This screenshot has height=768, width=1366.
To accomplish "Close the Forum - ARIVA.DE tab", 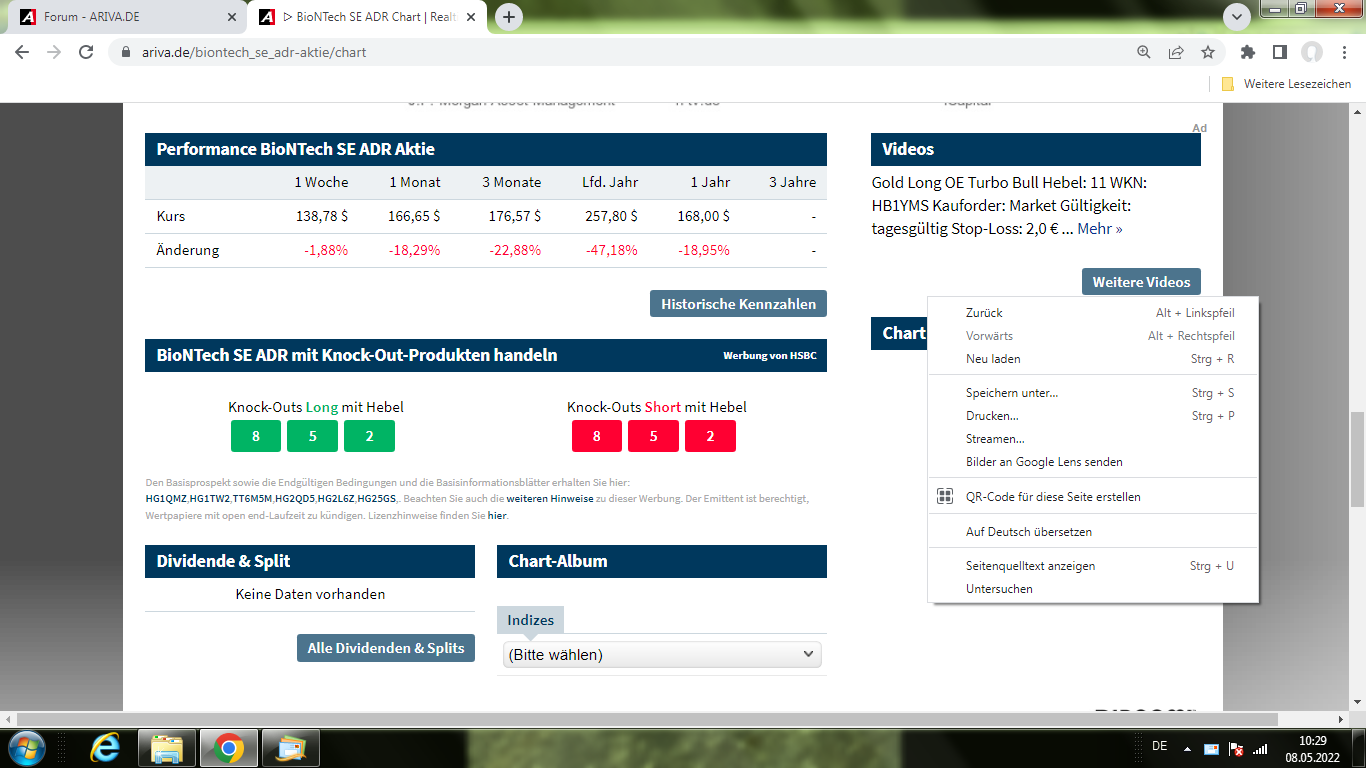I will 233,17.
